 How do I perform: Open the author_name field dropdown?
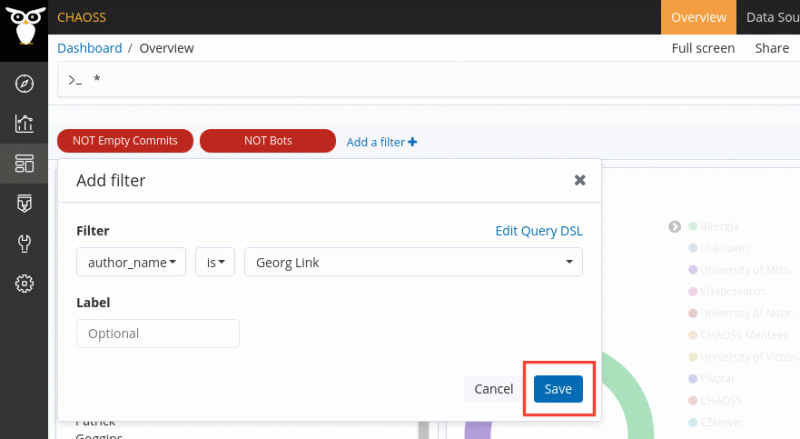131,262
